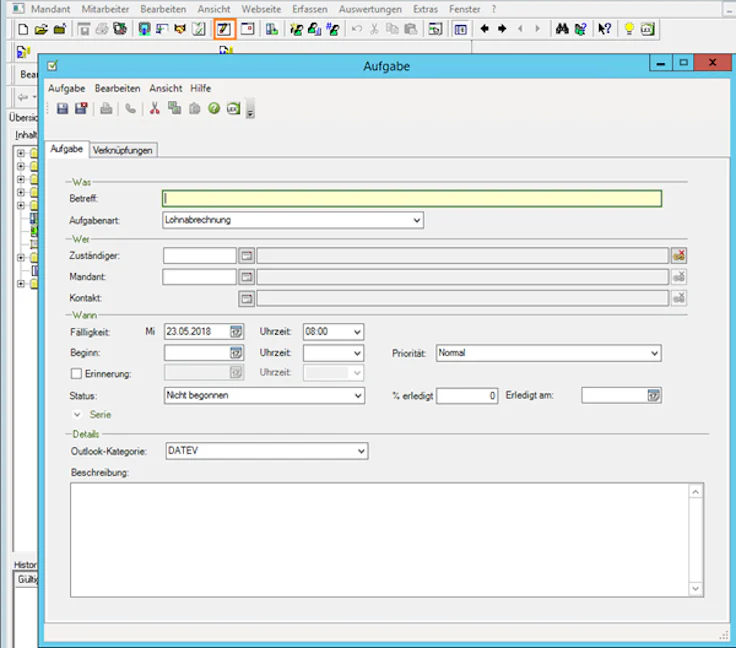Click the Beschreibung scrollbar up arrow
The width and height of the screenshot is (736, 648).
click(x=696, y=492)
